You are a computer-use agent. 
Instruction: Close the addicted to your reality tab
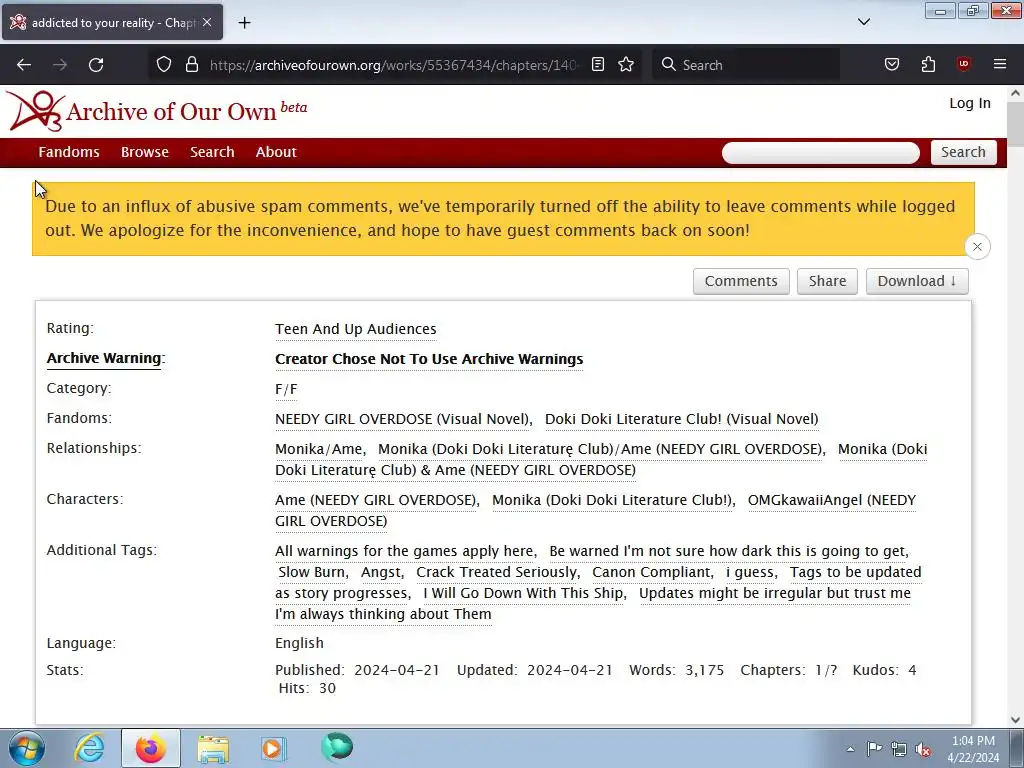tap(207, 22)
